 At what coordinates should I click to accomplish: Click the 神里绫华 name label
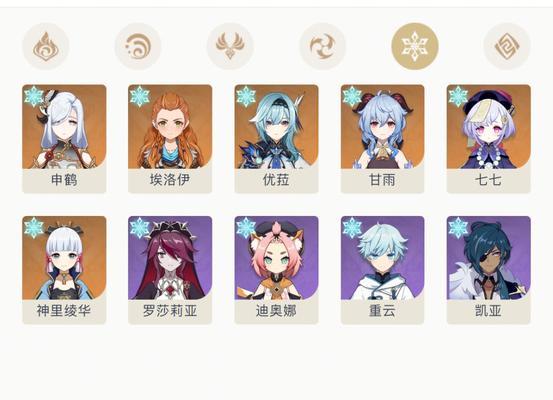pos(64,311)
